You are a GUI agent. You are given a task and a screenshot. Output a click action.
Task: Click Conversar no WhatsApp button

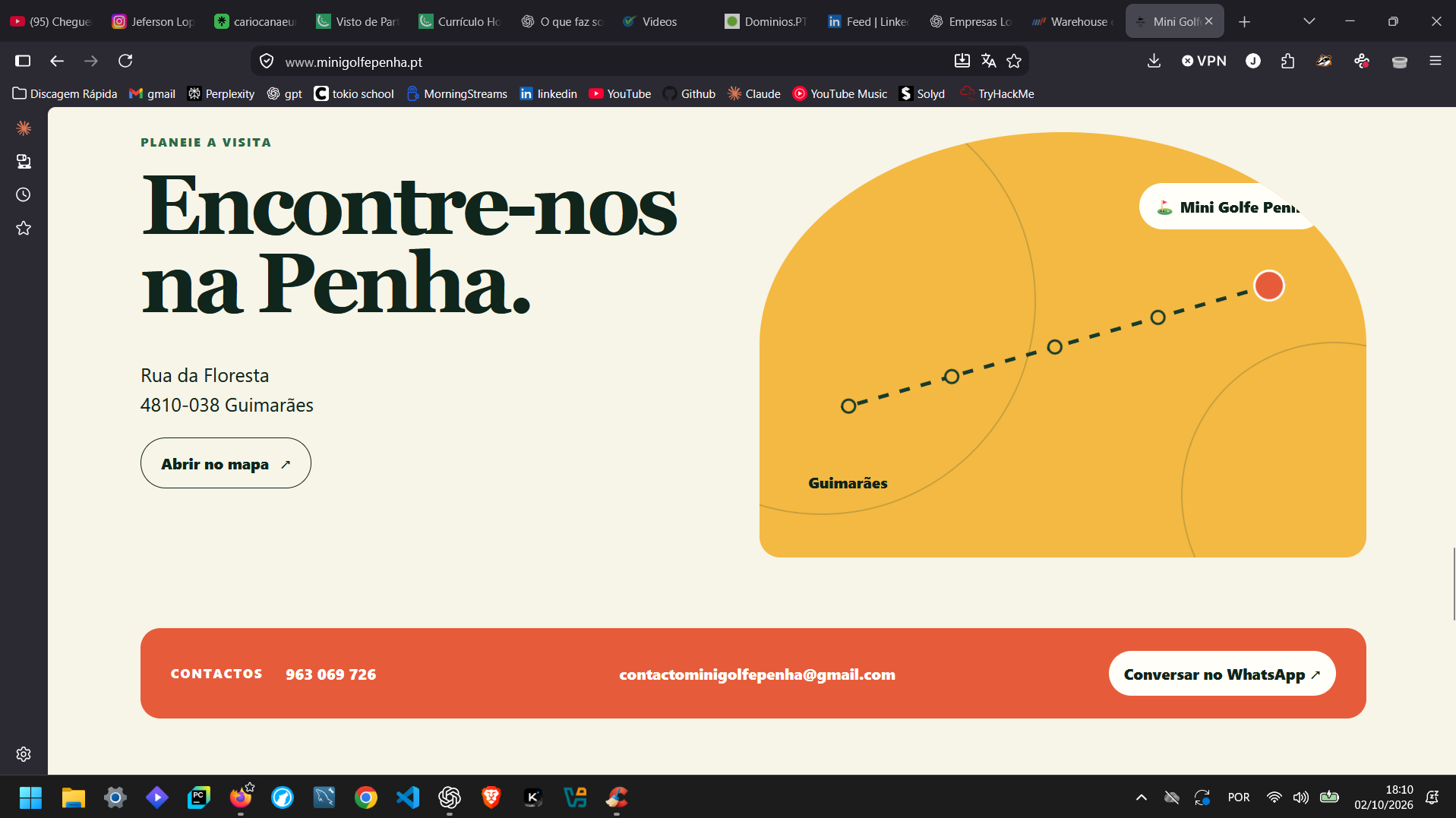pyautogui.click(x=1222, y=674)
